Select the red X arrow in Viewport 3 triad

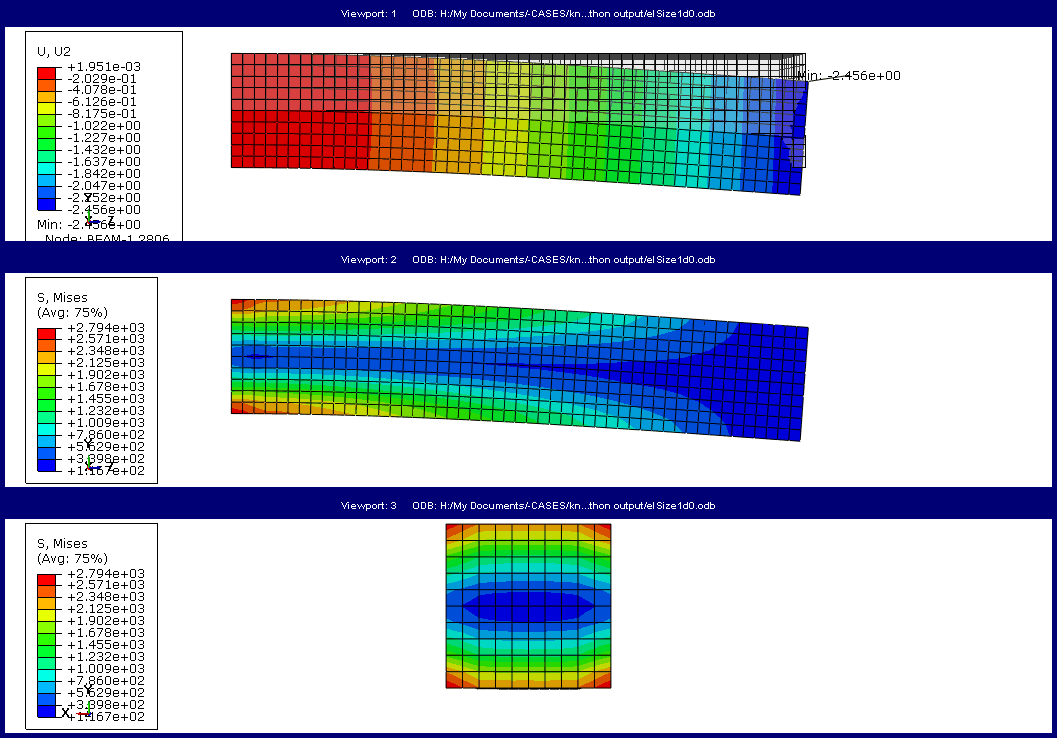83,713
